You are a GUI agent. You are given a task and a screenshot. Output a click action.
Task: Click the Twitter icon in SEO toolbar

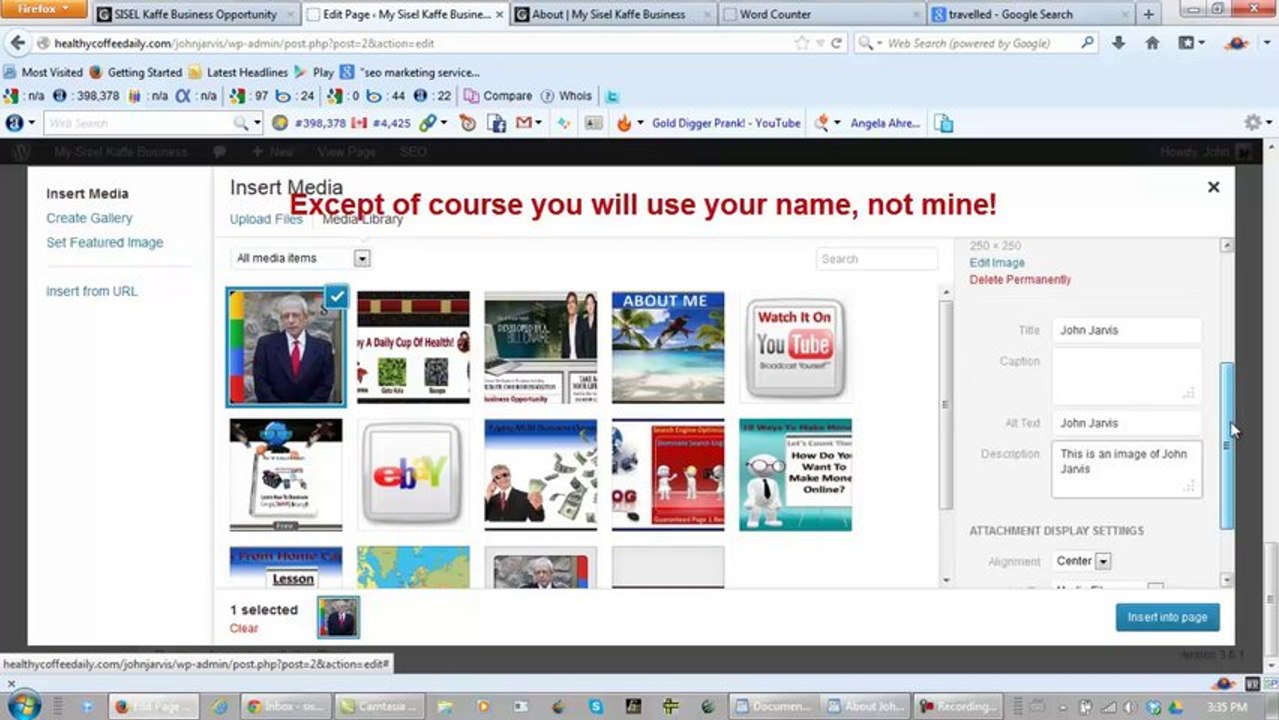click(x=612, y=96)
